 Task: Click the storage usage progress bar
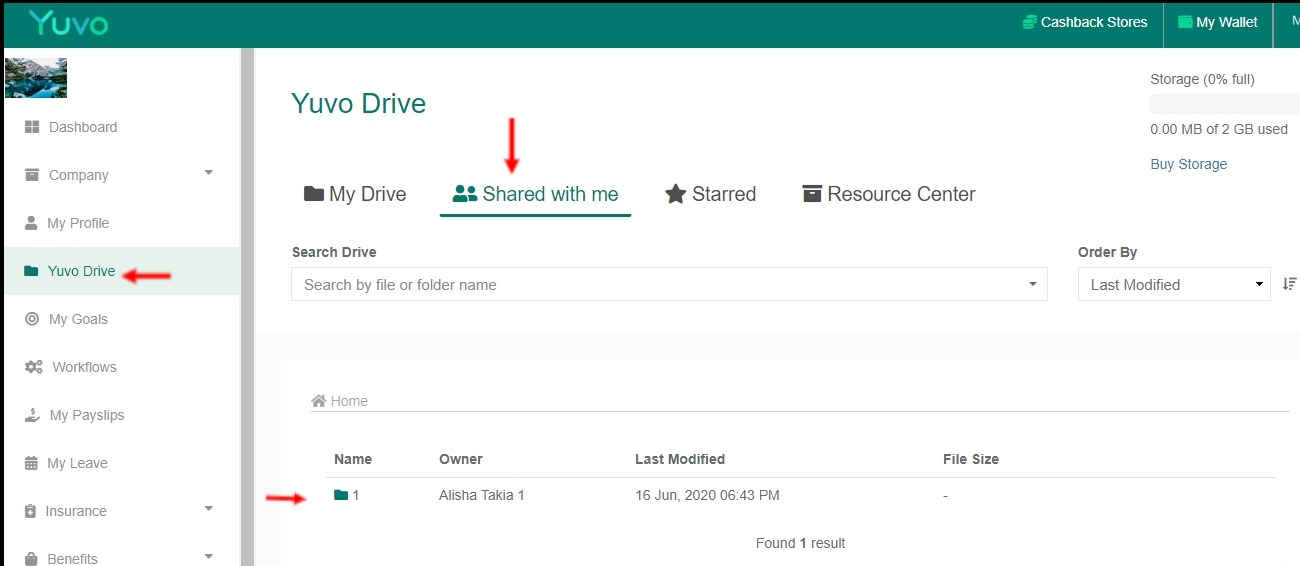[x=1225, y=104]
